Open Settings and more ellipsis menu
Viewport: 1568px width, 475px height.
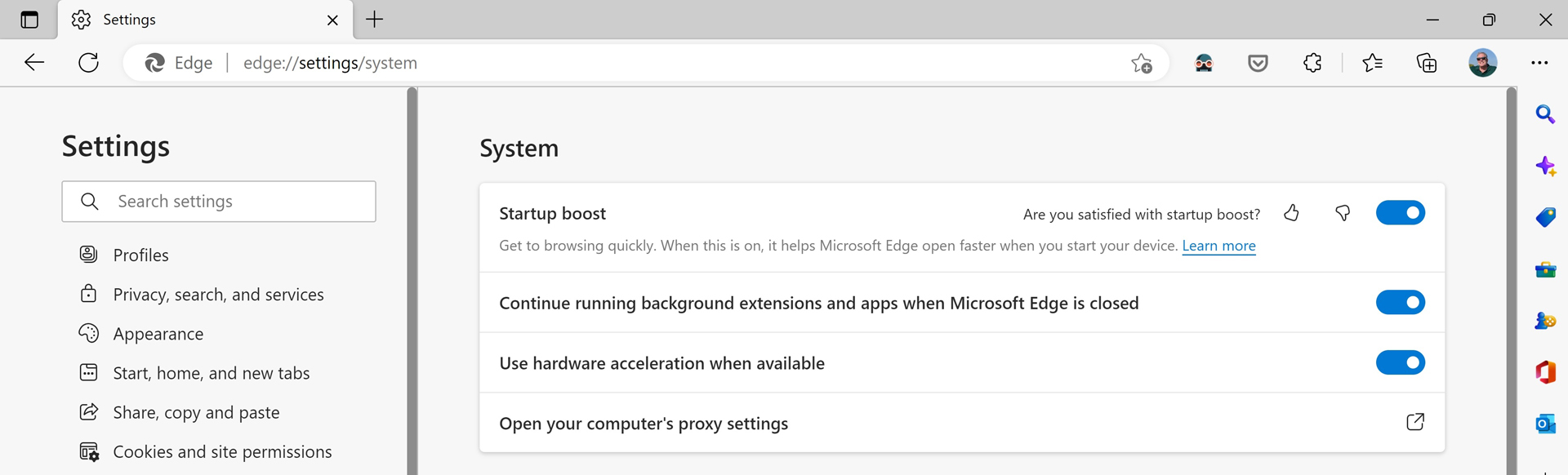[1539, 63]
